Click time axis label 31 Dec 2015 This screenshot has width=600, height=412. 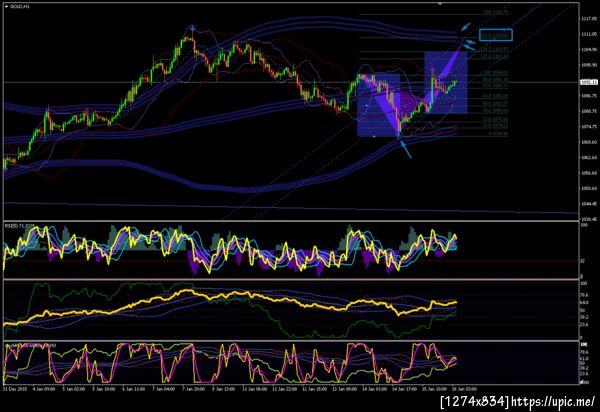(13, 389)
